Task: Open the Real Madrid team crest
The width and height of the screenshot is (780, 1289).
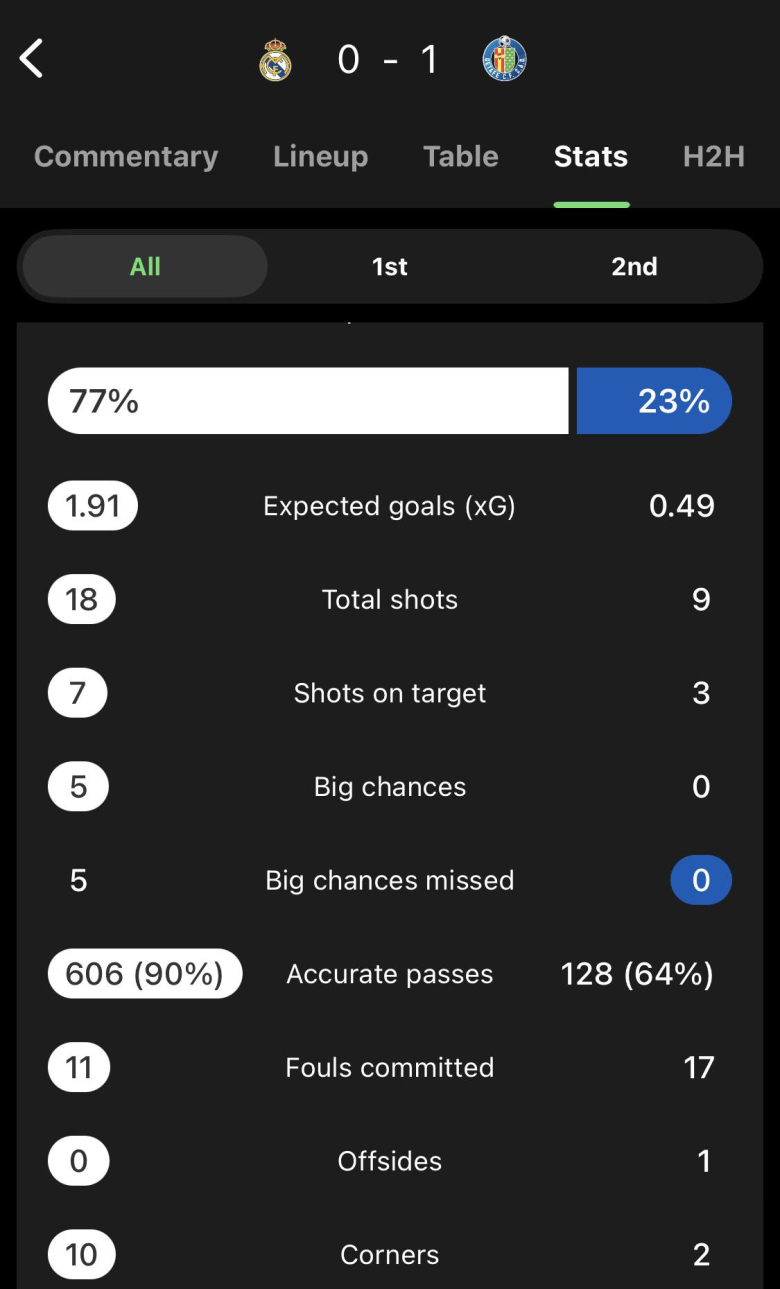Action: point(275,60)
